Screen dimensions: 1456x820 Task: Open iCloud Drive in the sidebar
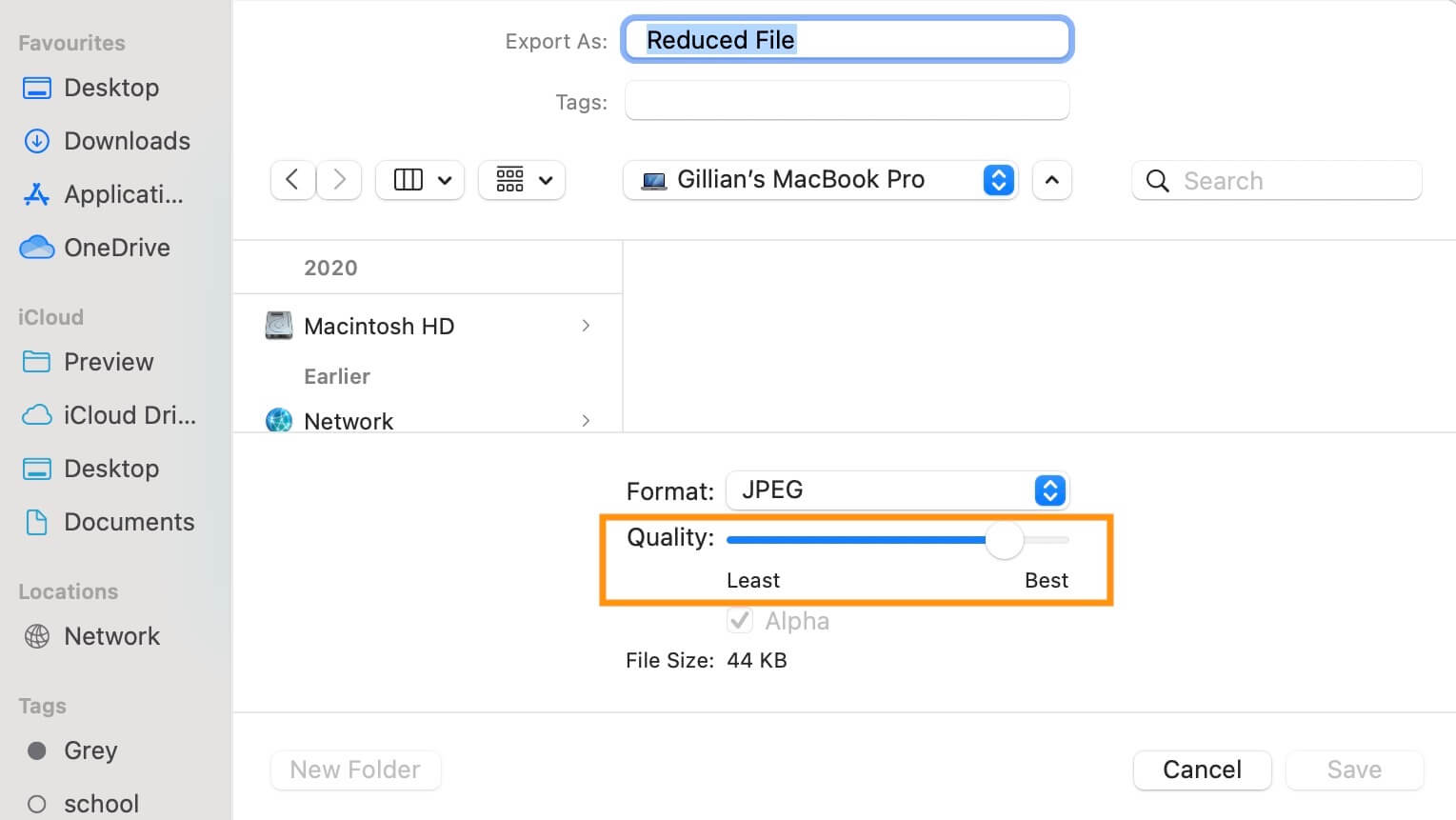109,415
